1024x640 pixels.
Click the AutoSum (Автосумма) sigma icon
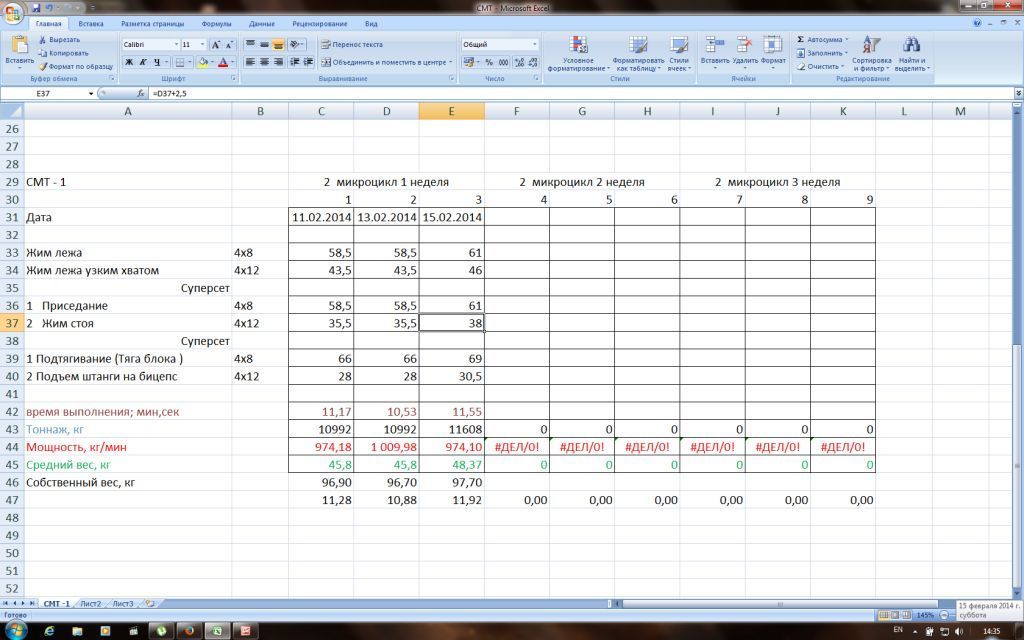tap(801, 40)
